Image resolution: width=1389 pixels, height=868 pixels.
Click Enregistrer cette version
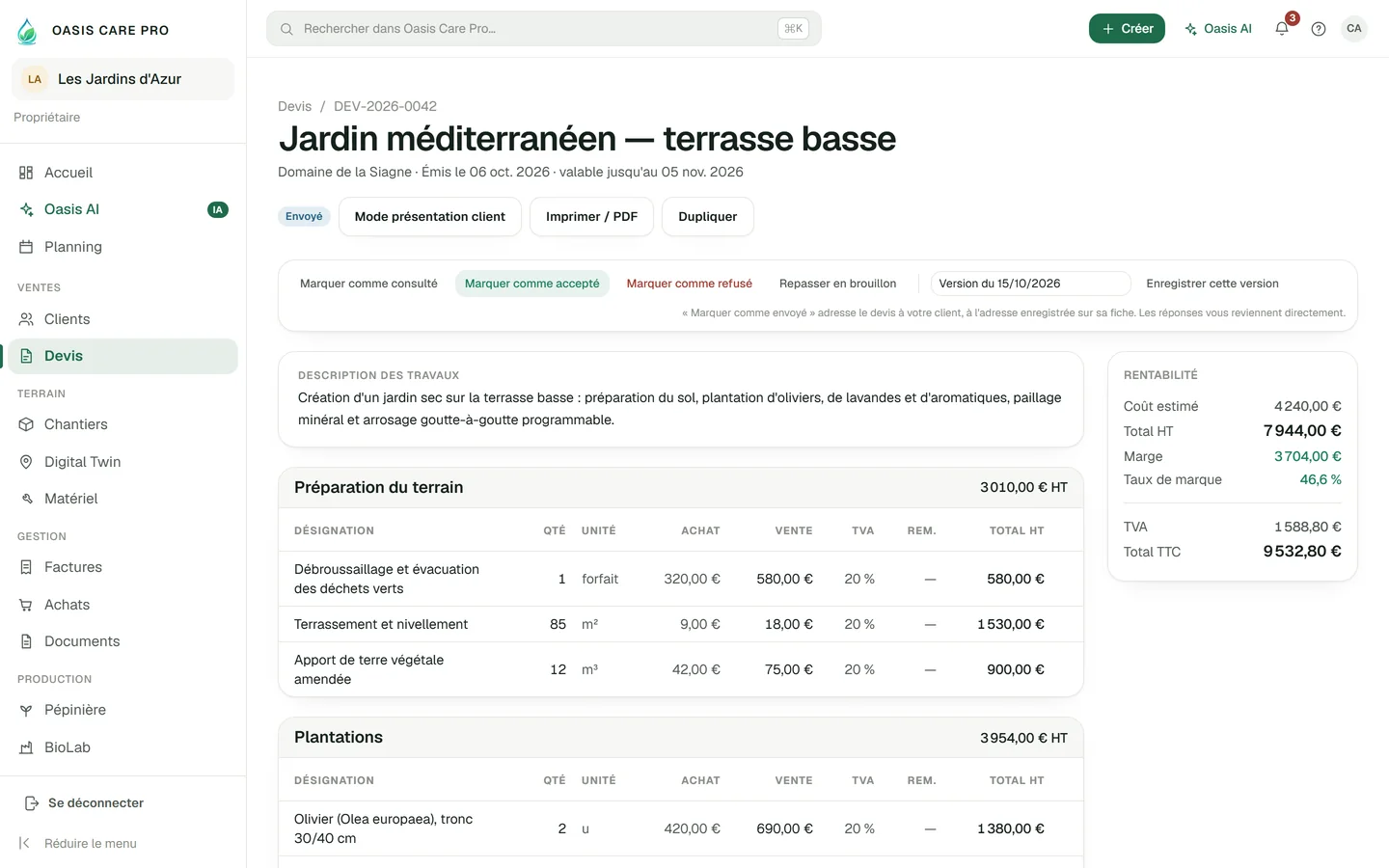[1212, 284]
